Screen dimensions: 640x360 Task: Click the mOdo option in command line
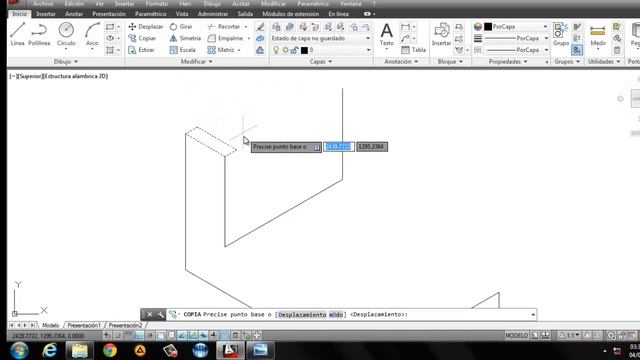336,315
